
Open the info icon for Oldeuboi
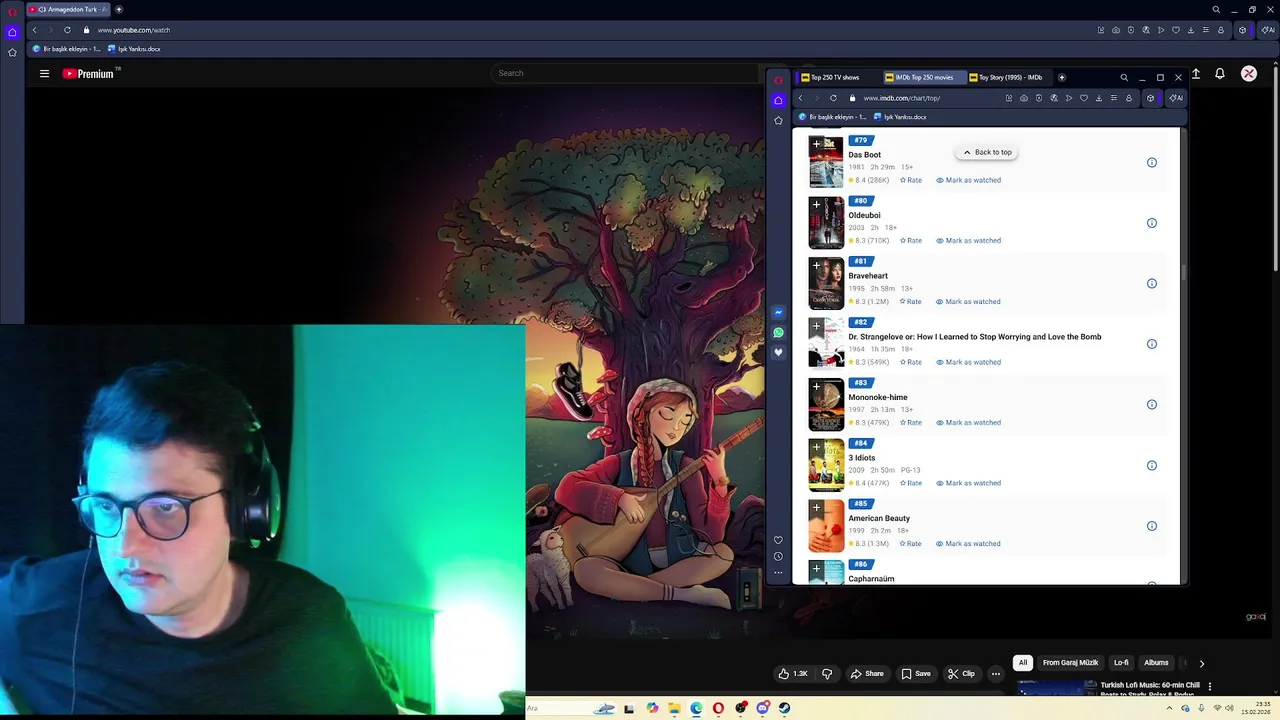pos(1152,223)
